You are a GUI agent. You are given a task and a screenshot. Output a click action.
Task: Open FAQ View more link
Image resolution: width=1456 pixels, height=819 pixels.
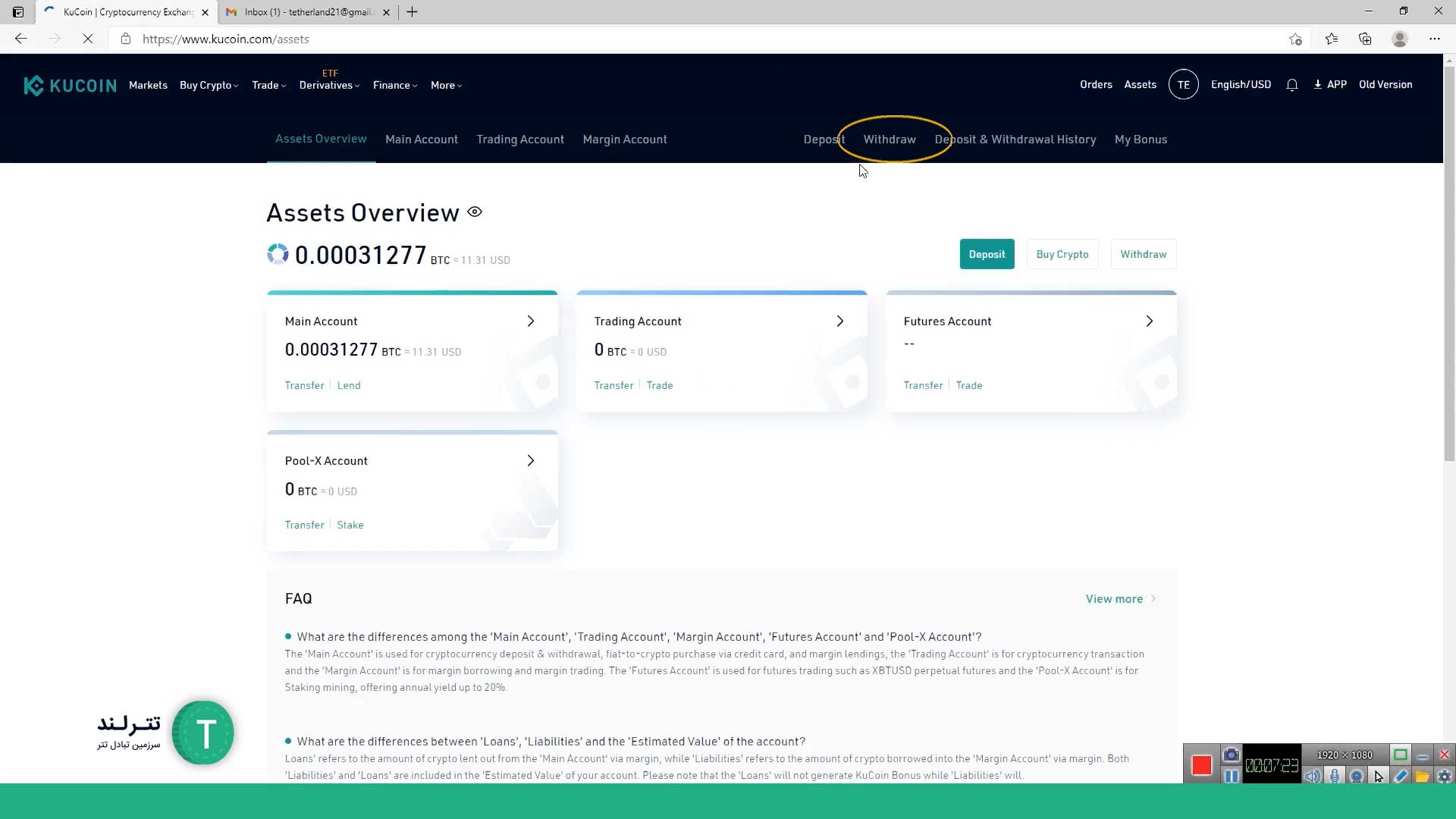[1121, 599]
